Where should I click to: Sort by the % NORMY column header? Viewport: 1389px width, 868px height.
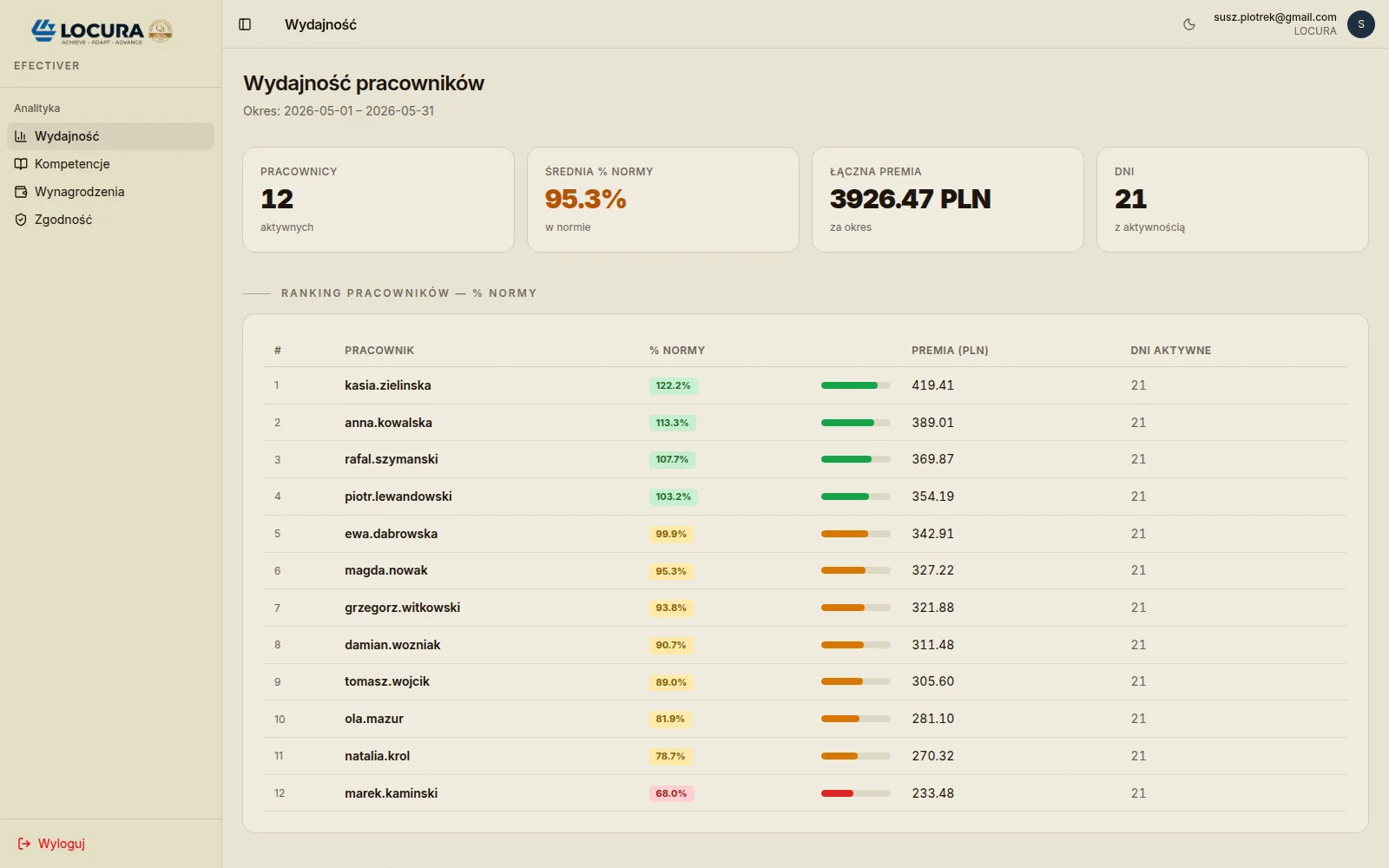point(677,351)
